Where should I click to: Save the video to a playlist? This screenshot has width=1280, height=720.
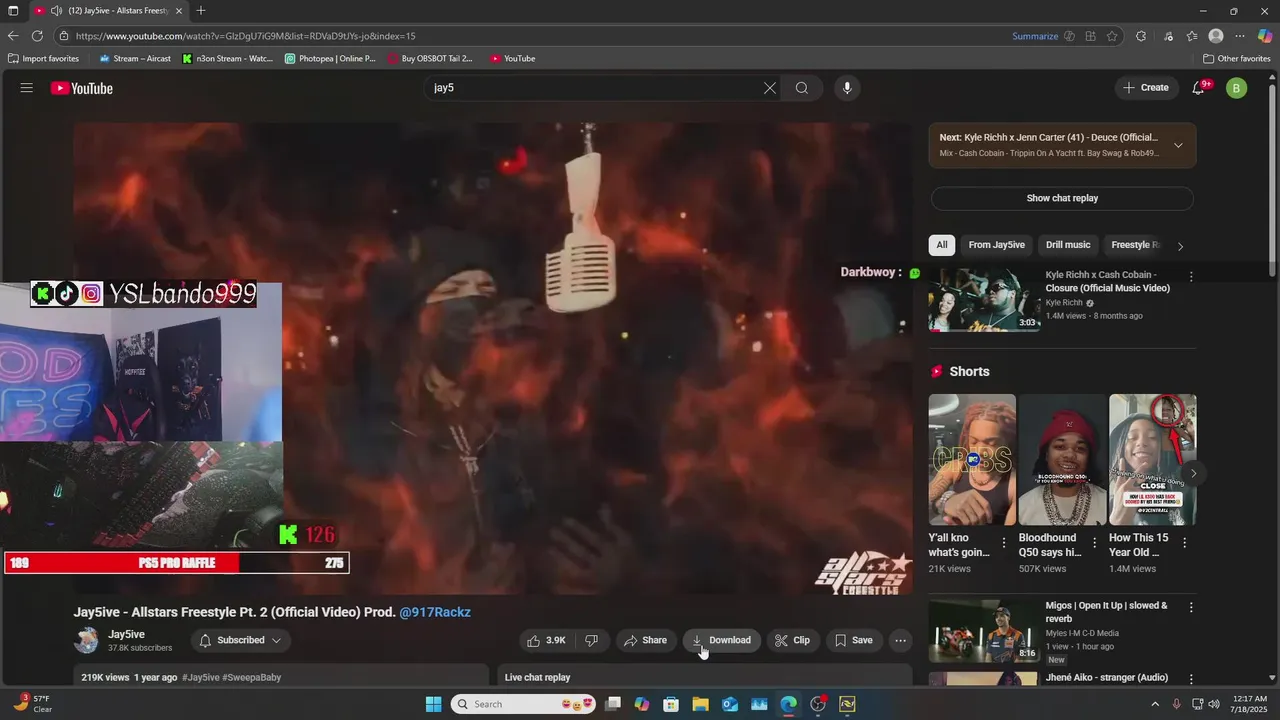(854, 640)
